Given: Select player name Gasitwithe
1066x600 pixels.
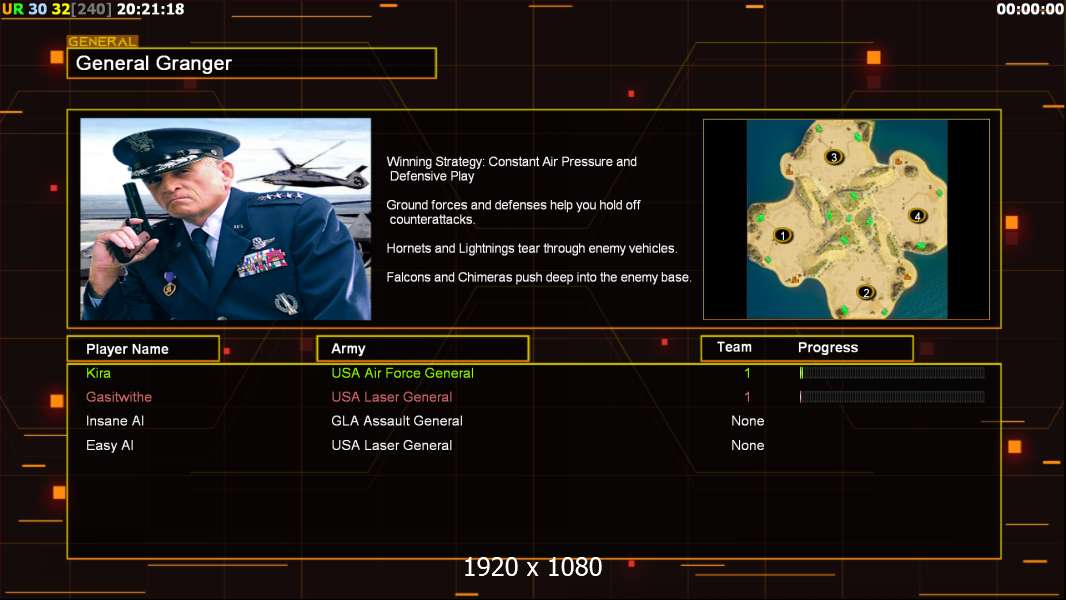Looking at the screenshot, I should point(119,397).
